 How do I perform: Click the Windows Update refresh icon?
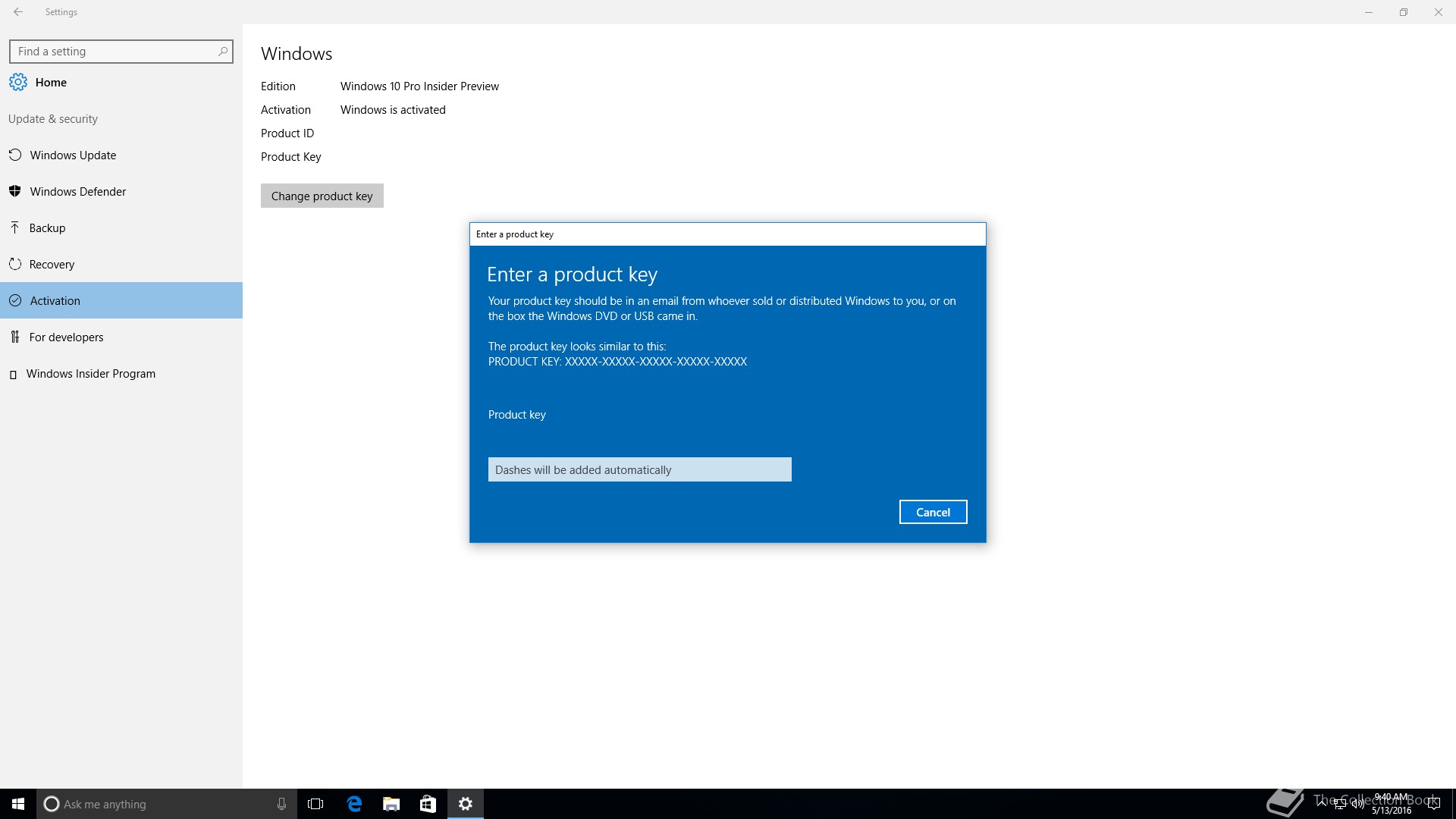point(14,155)
